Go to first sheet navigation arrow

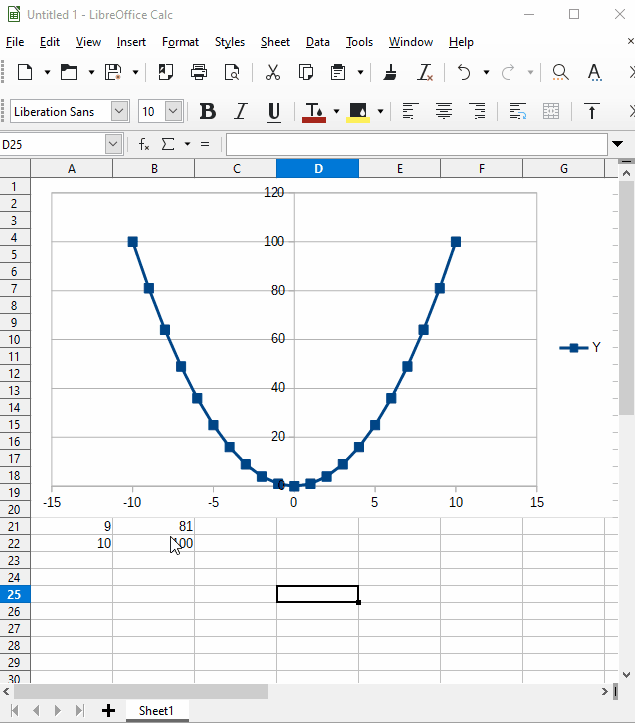tap(14, 711)
